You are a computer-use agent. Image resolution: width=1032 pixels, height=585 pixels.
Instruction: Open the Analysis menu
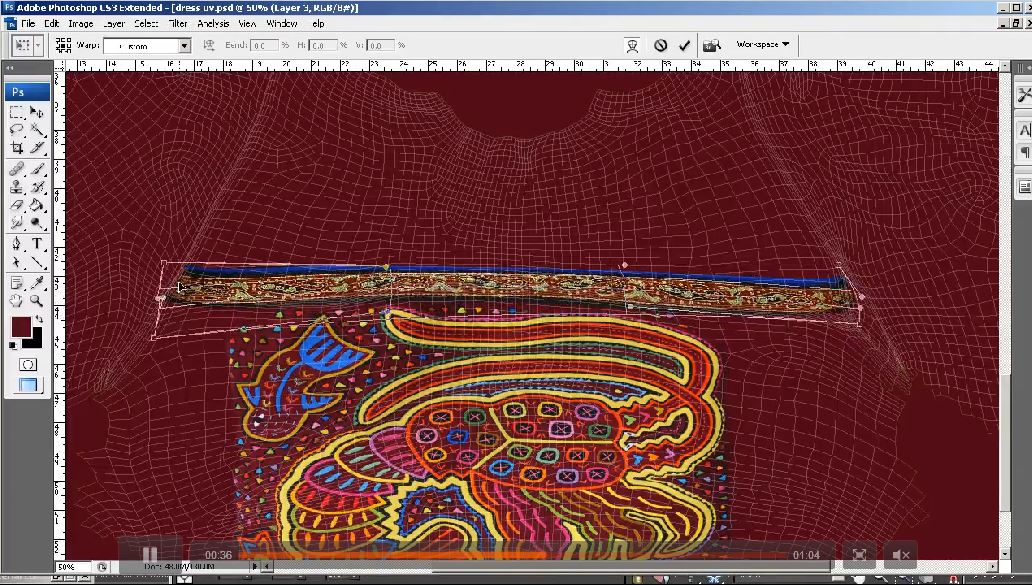click(x=213, y=24)
